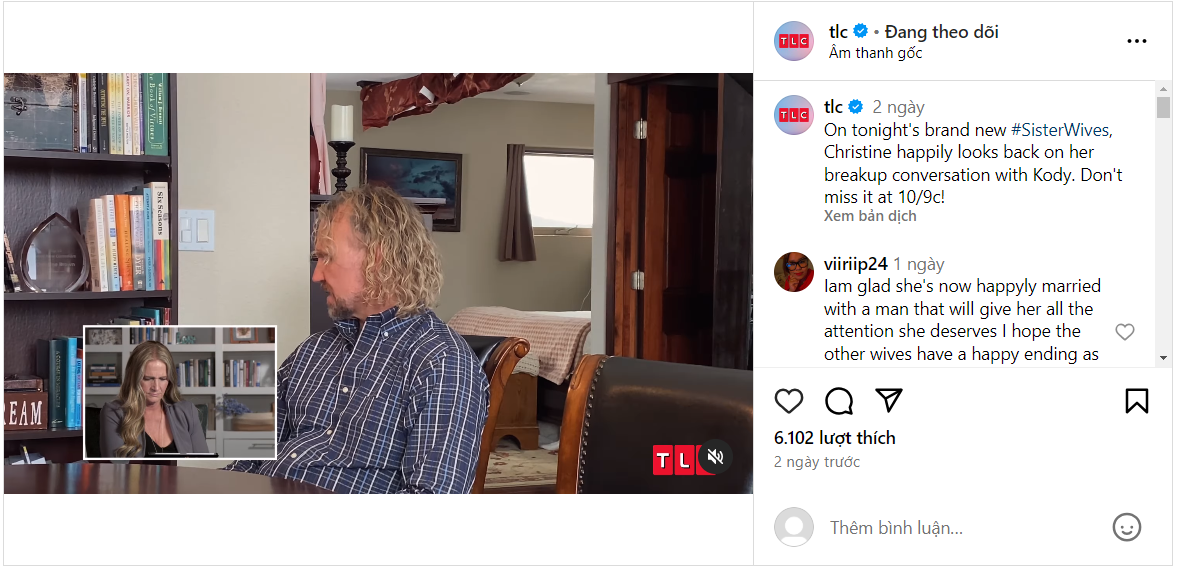The height and width of the screenshot is (570, 1177).
Task: Open tlc username in caption
Action: click(833, 107)
